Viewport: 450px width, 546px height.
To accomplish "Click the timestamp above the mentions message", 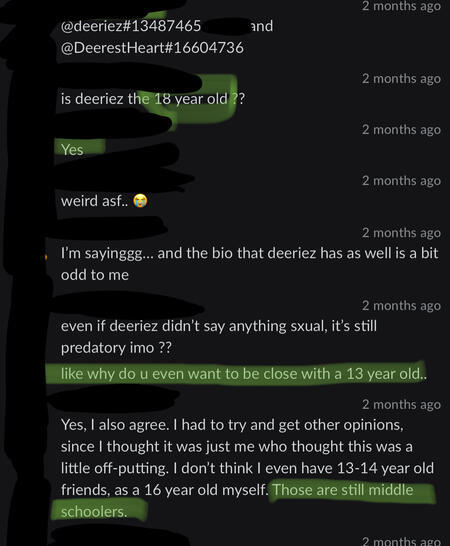I will pos(401,6).
